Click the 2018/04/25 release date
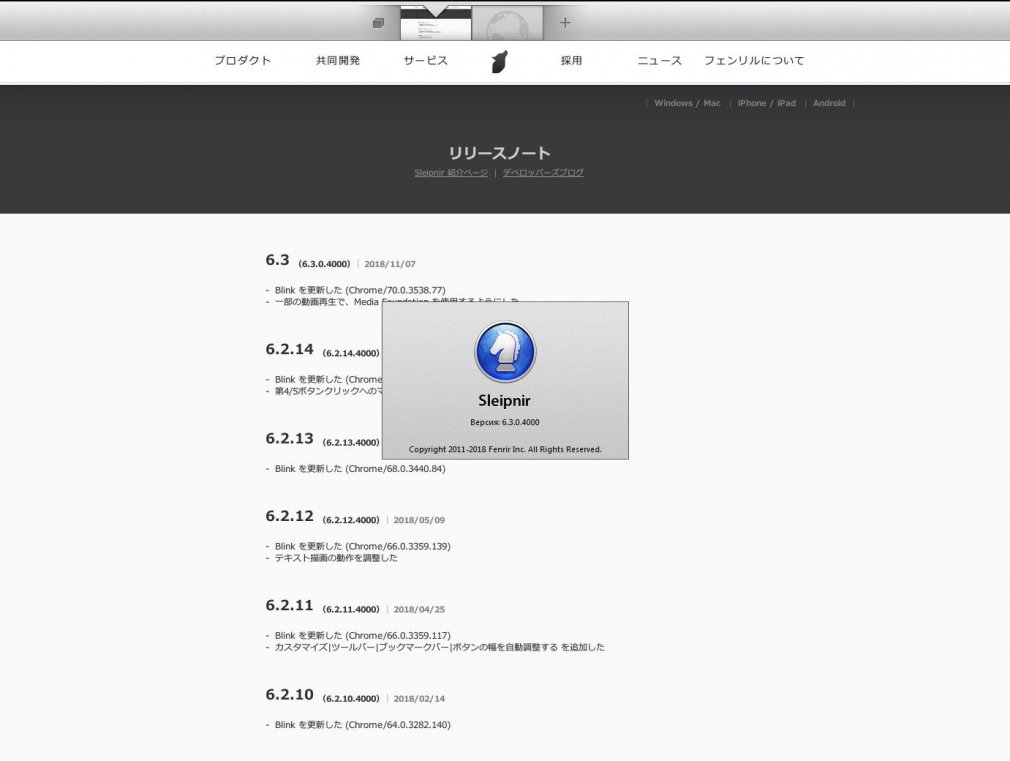 tap(419, 610)
